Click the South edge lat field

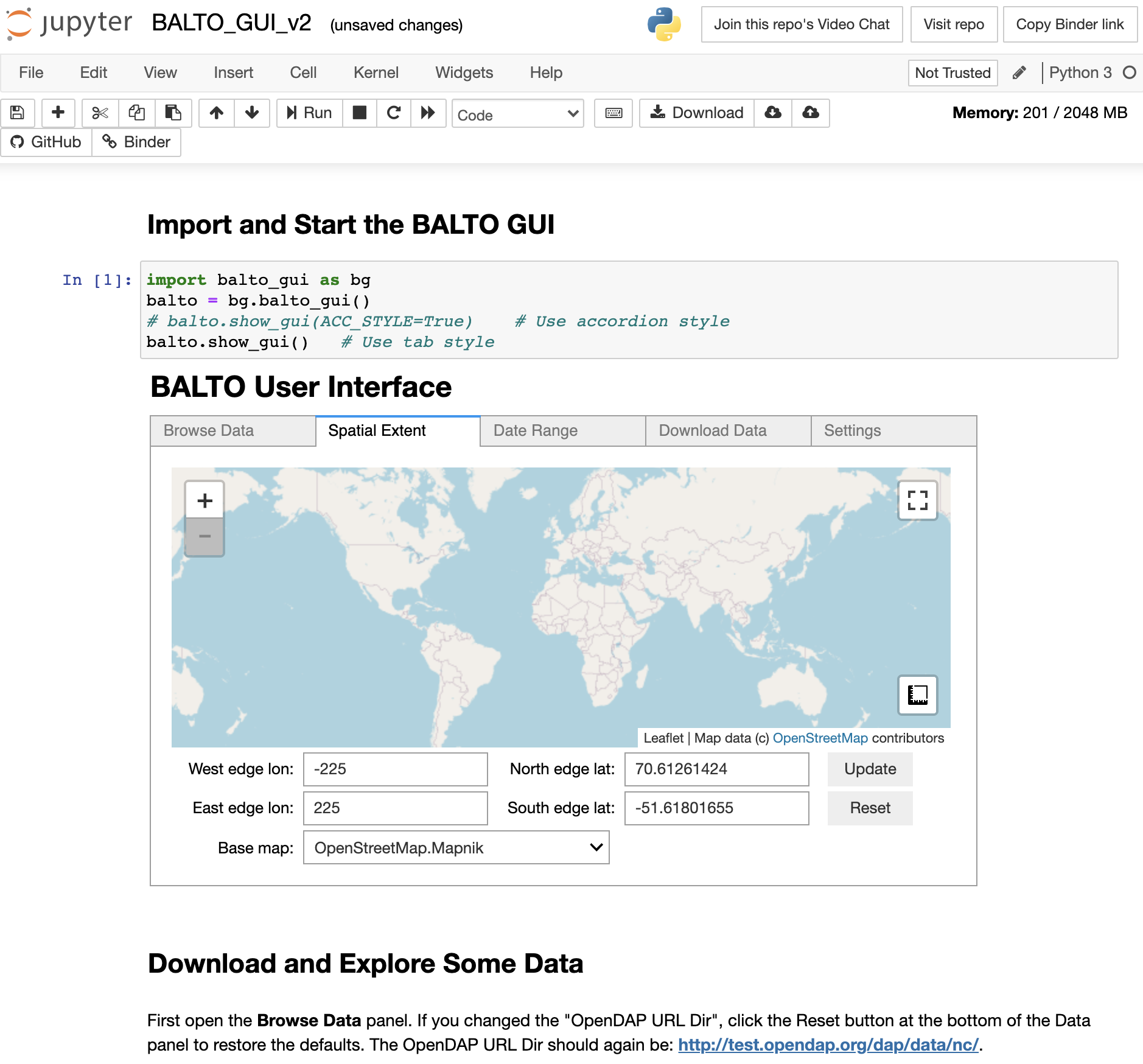[717, 808]
